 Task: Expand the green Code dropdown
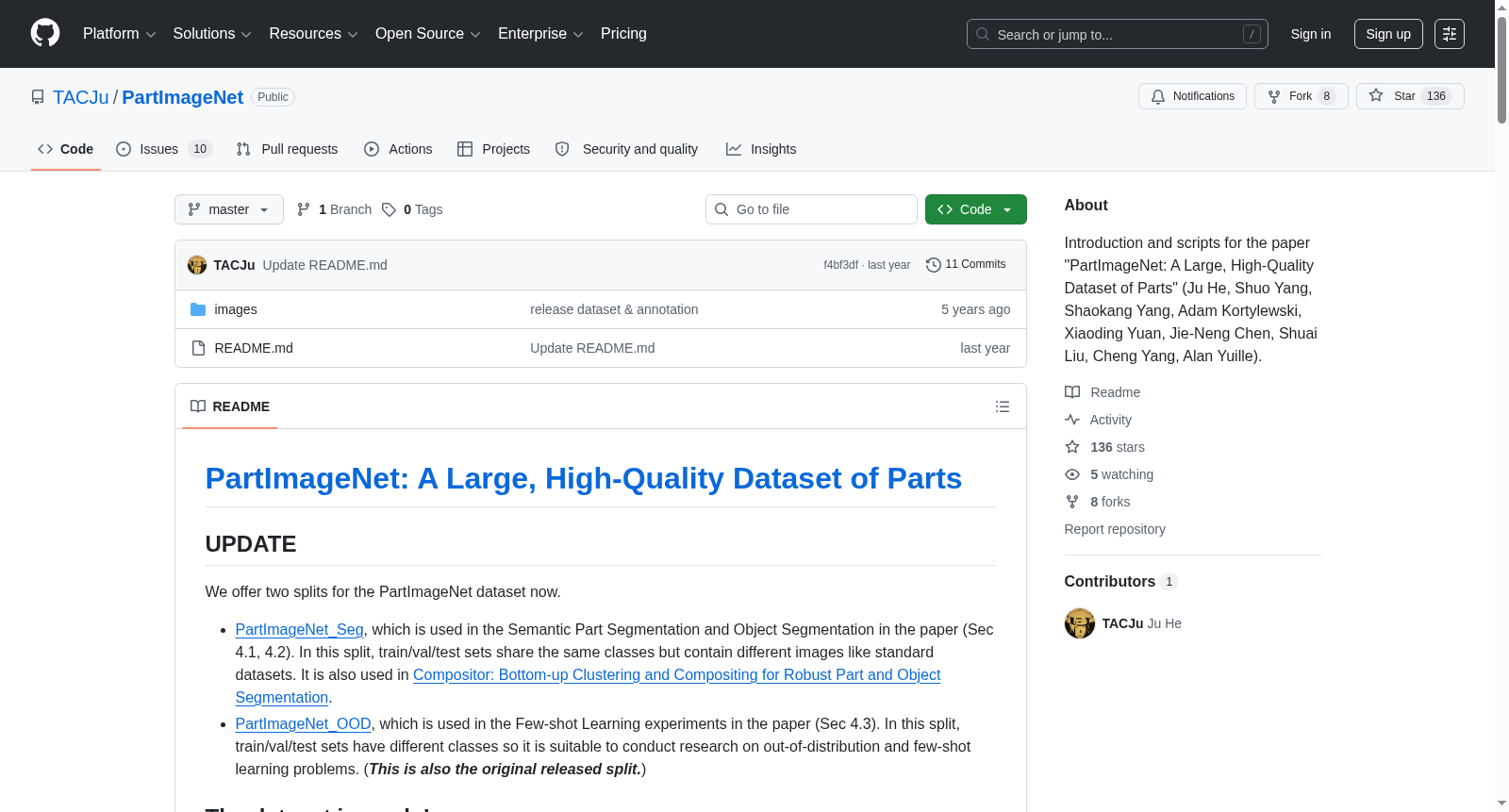(976, 209)
